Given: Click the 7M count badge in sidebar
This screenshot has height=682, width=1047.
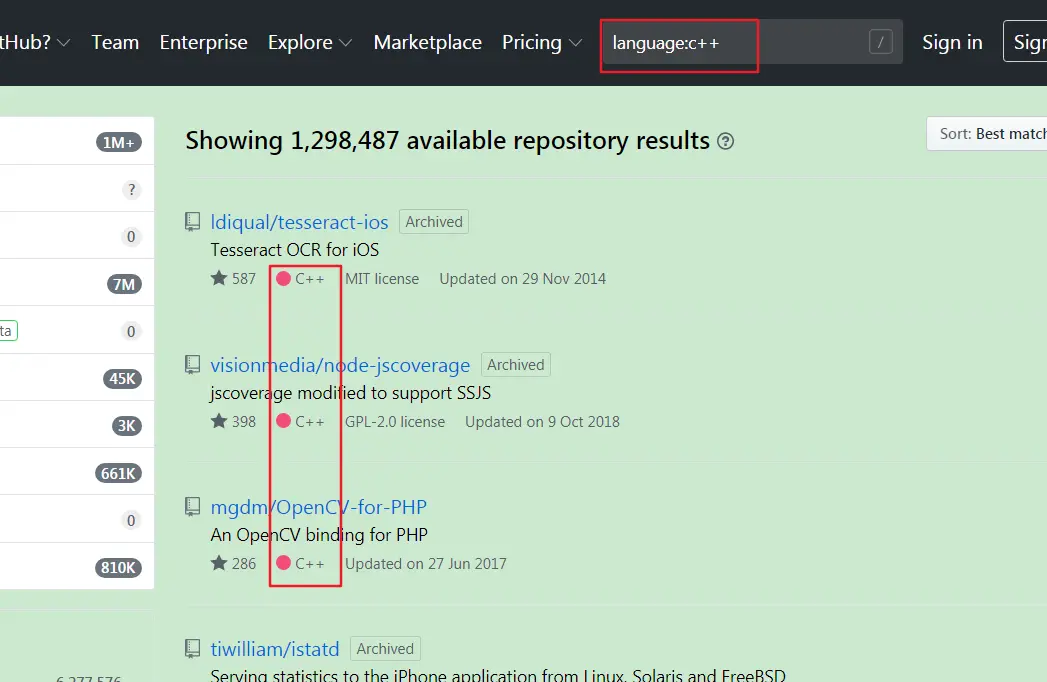Looking at the screenshot, I should coord(124,285).
